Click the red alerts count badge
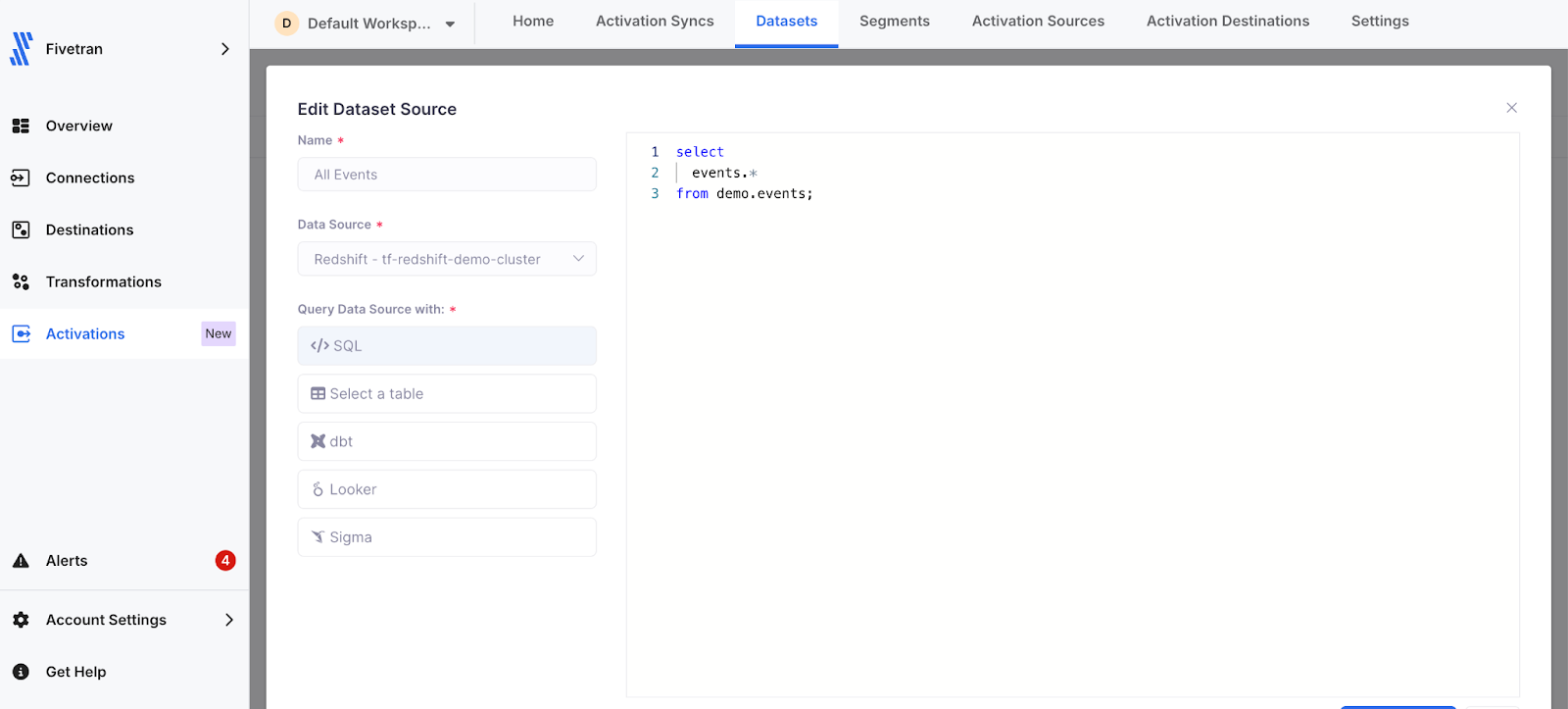The width and height of the screenshot is (1568, 709). tap(225, 561)
